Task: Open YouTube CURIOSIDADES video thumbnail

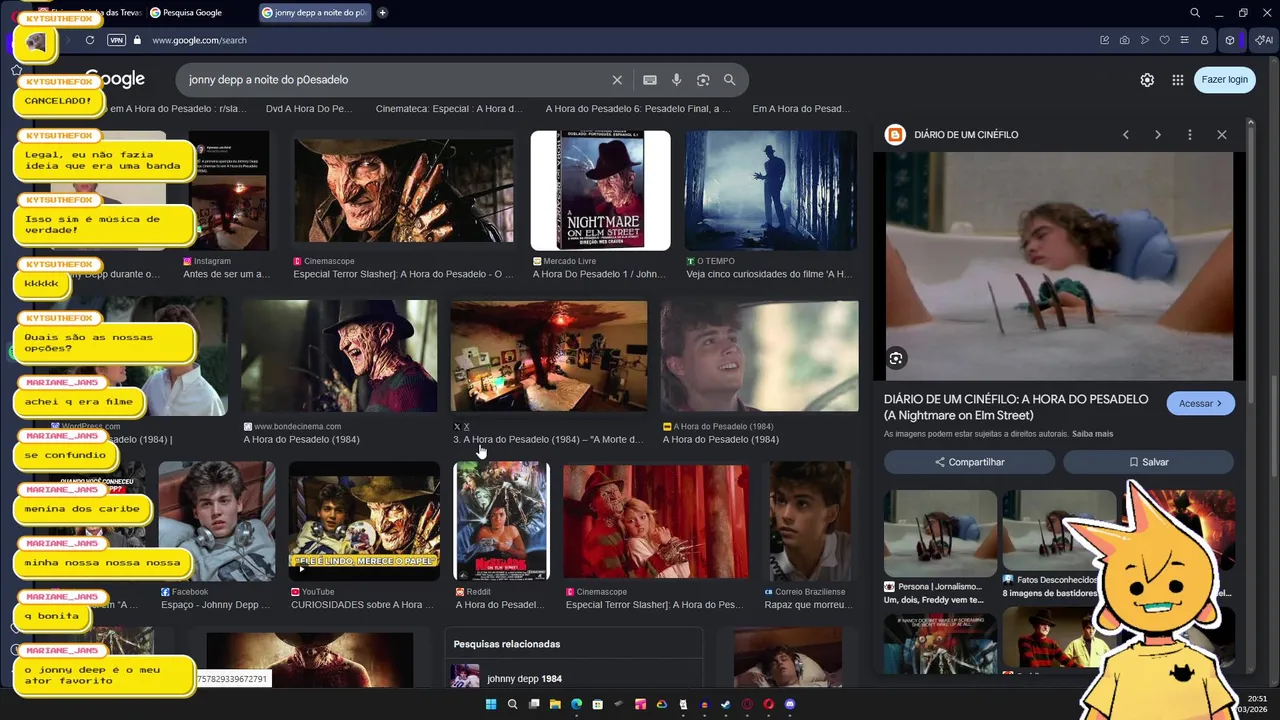Action: [x=364, y=521]
